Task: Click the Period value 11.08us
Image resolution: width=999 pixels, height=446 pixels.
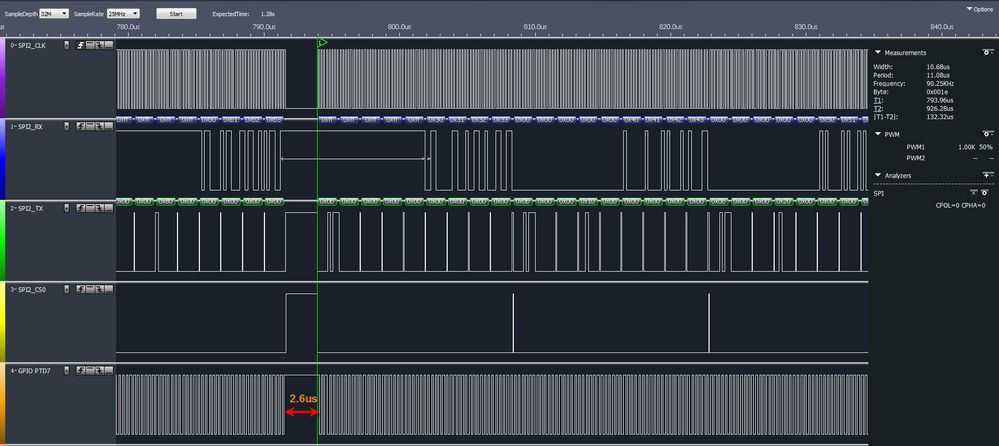Action: [x=938, y=75]
